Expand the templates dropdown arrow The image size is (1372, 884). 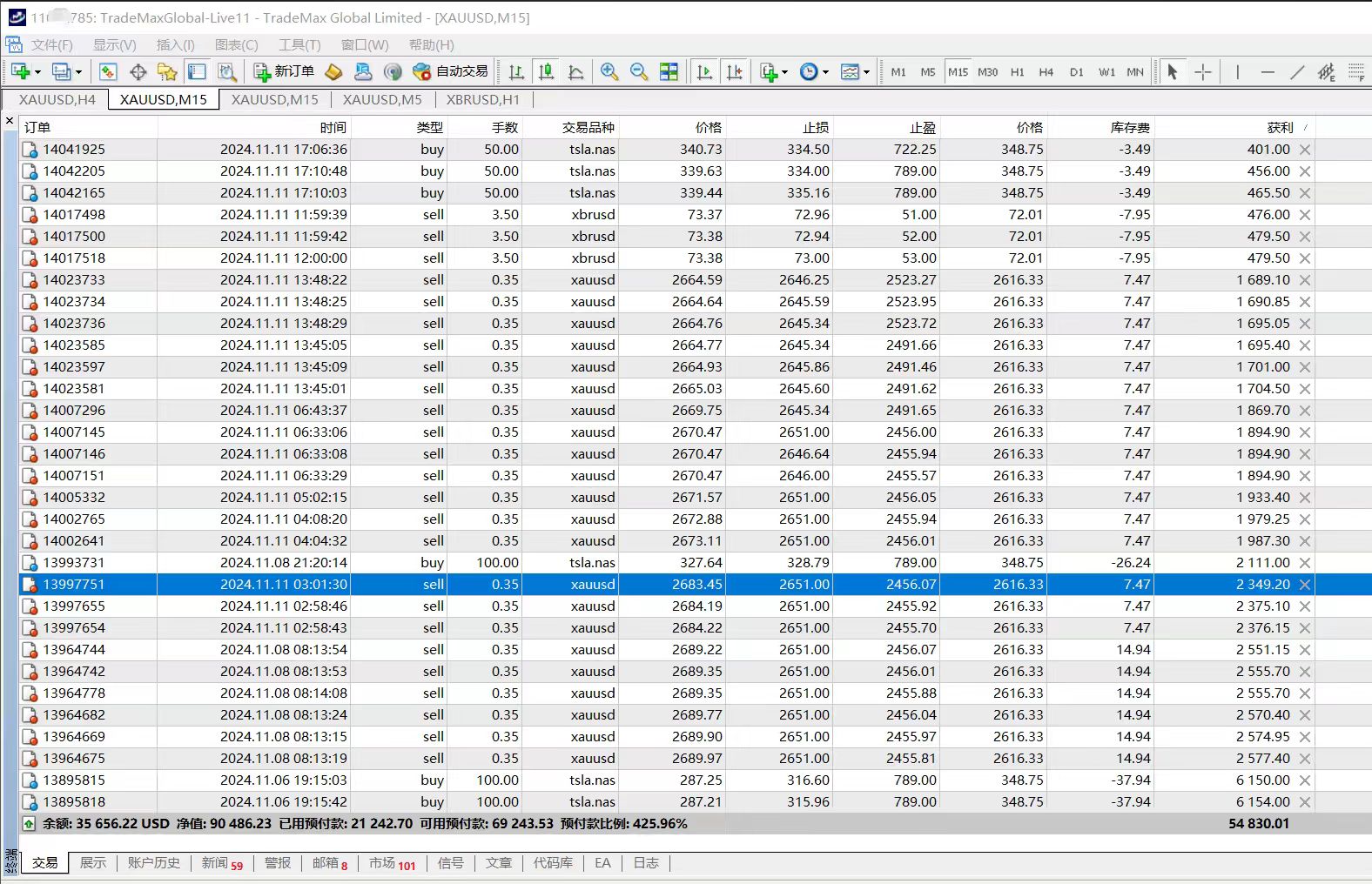click(866, 72)
